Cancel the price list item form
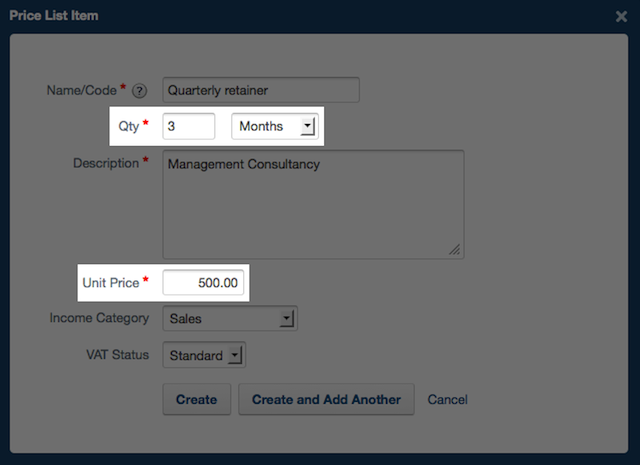The height and width of the screenshot is (465, 640). pos(447,399)
